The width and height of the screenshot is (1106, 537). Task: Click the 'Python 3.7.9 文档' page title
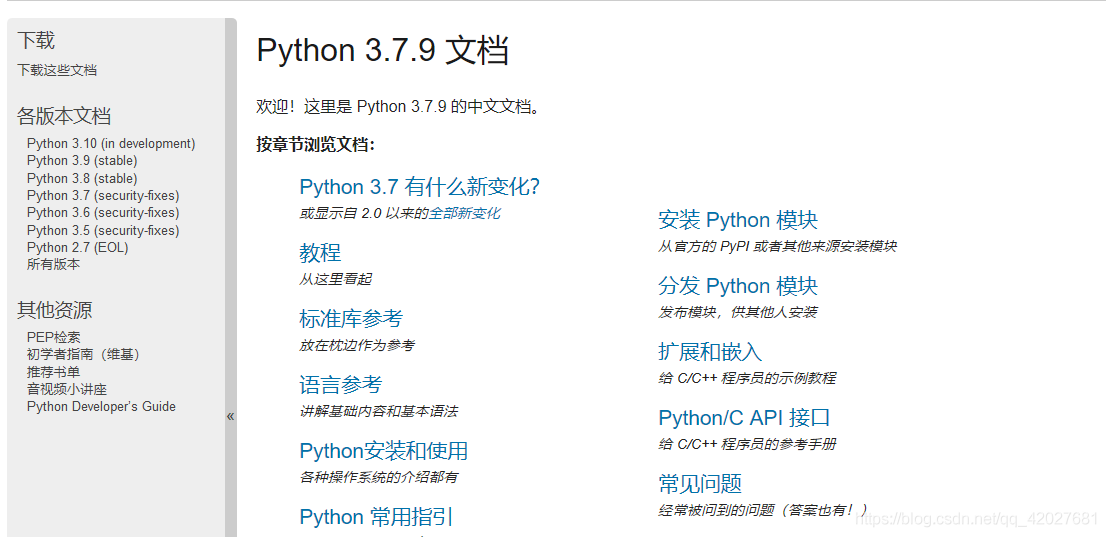(x=382, y=51)
